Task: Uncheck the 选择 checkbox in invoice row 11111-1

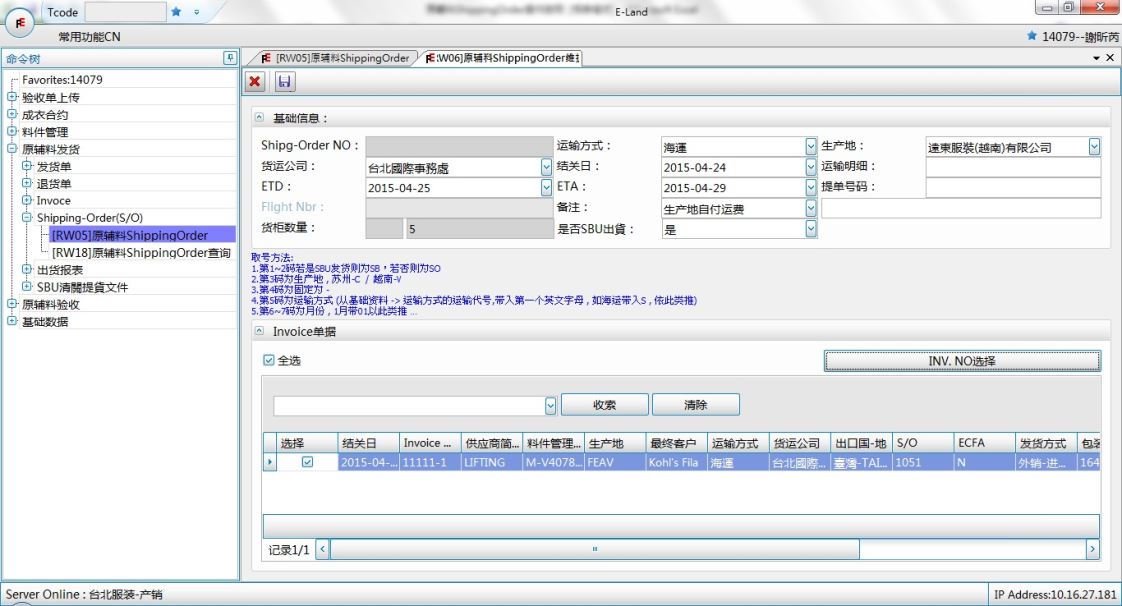Action: click(x=307, y=462)
